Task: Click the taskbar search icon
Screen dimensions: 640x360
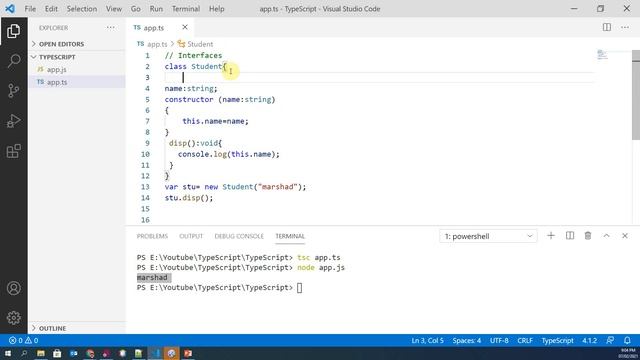Action: tap(24, 353)
